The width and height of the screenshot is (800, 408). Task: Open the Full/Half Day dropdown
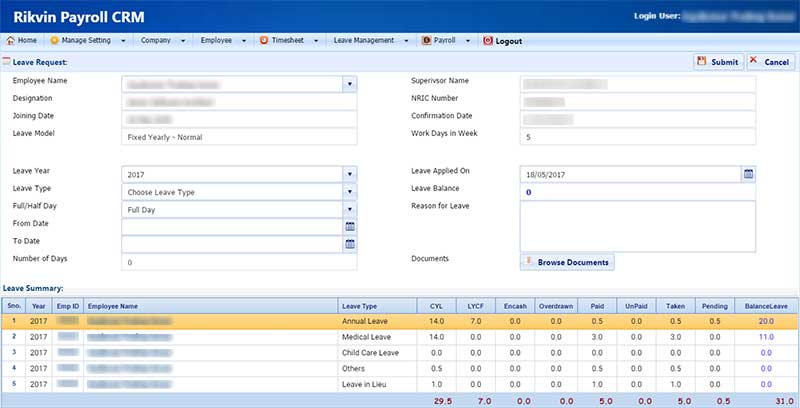[349, 210]
